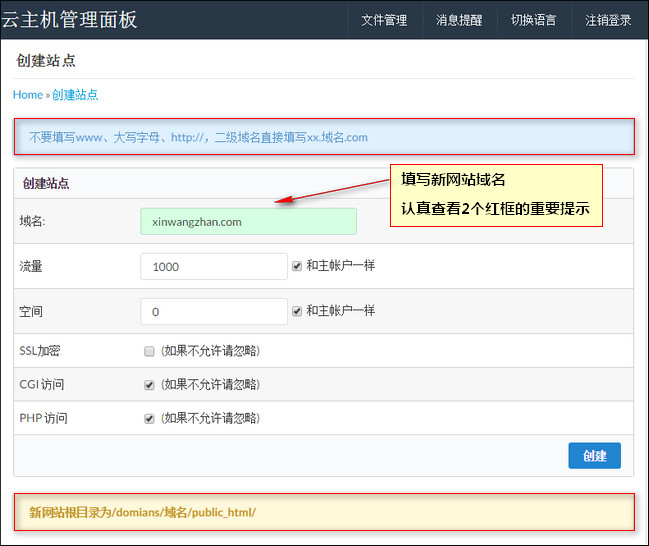Focus the 流量 input showing 1000
649x546 pixels.
(x=214, y=267)
